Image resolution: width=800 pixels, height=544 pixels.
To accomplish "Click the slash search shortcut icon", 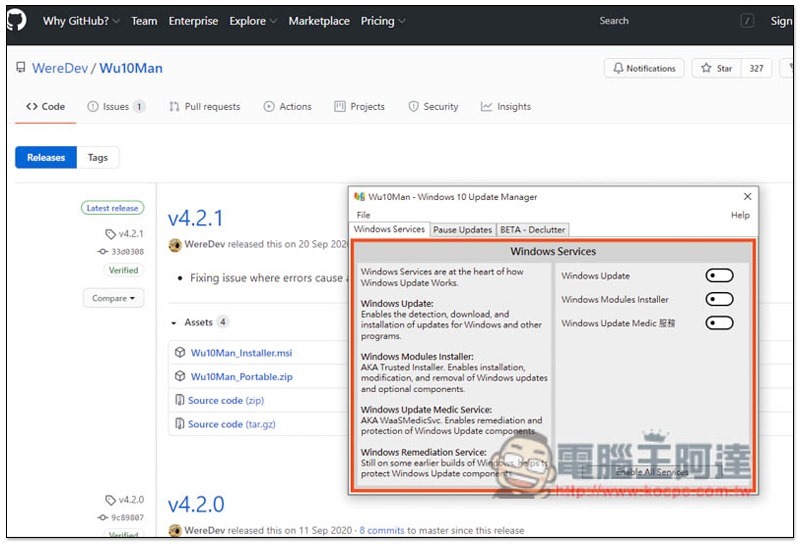I will click(x=747, y=21).
